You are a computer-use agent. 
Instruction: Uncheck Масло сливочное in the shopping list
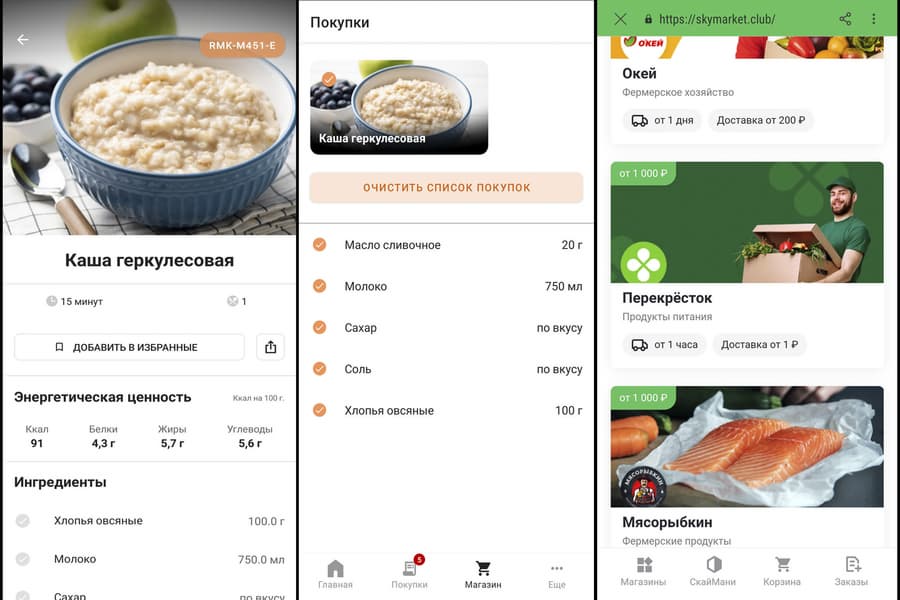320,245
